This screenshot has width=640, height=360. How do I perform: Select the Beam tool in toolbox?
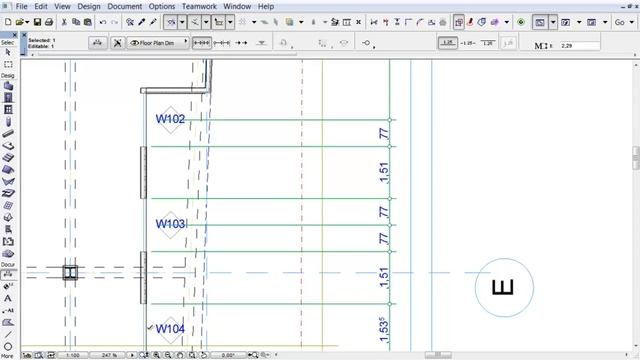click(x=8, y=133)
